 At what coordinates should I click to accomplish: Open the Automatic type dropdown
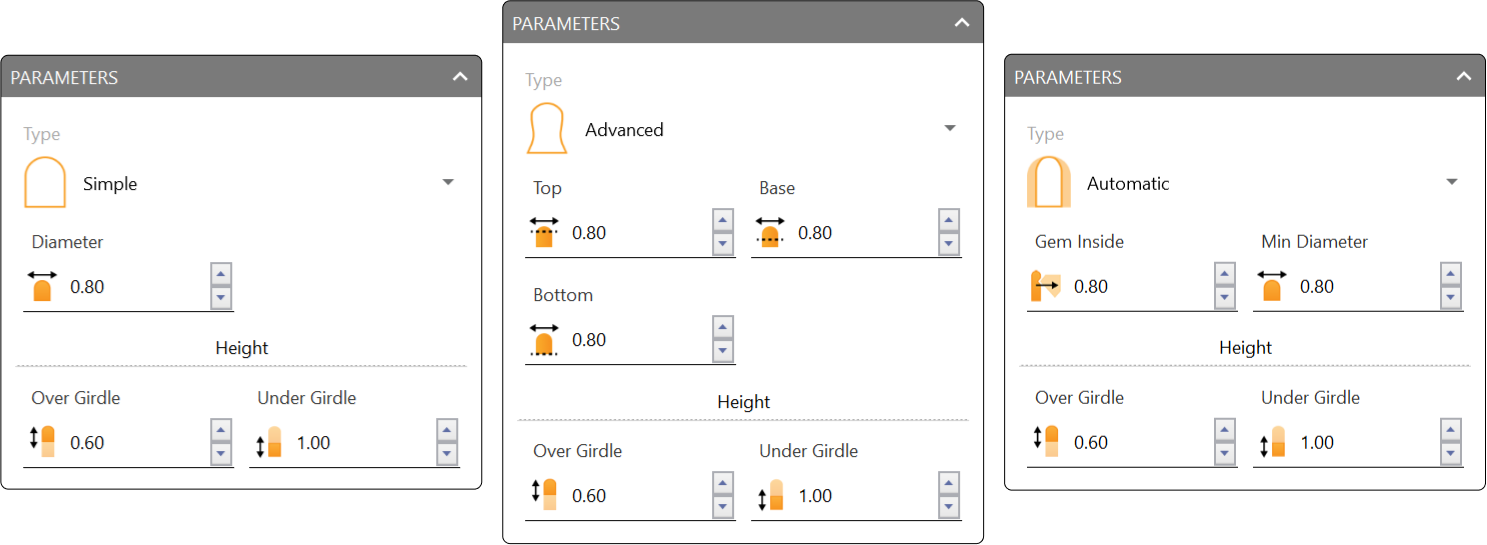(x=1452, y=182)
